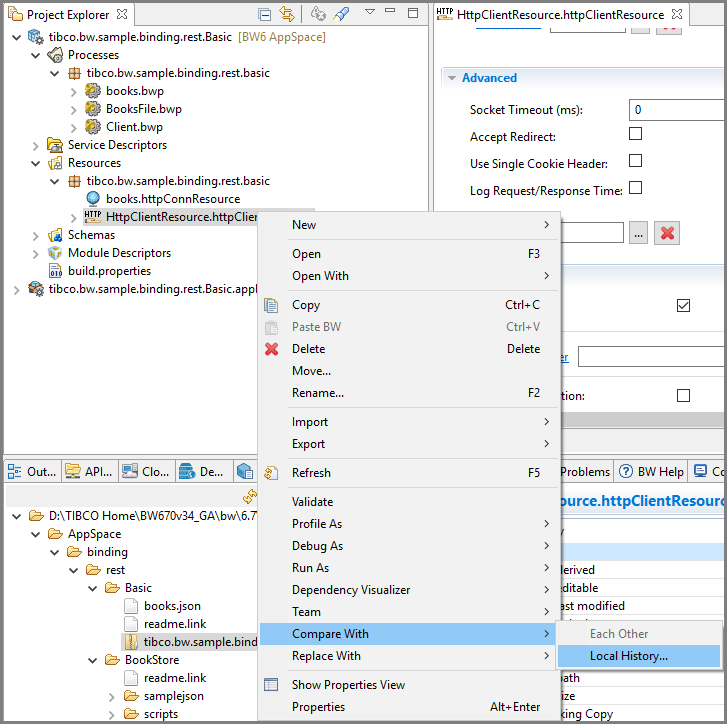Click Socket Timeout input field

point(677,110)
